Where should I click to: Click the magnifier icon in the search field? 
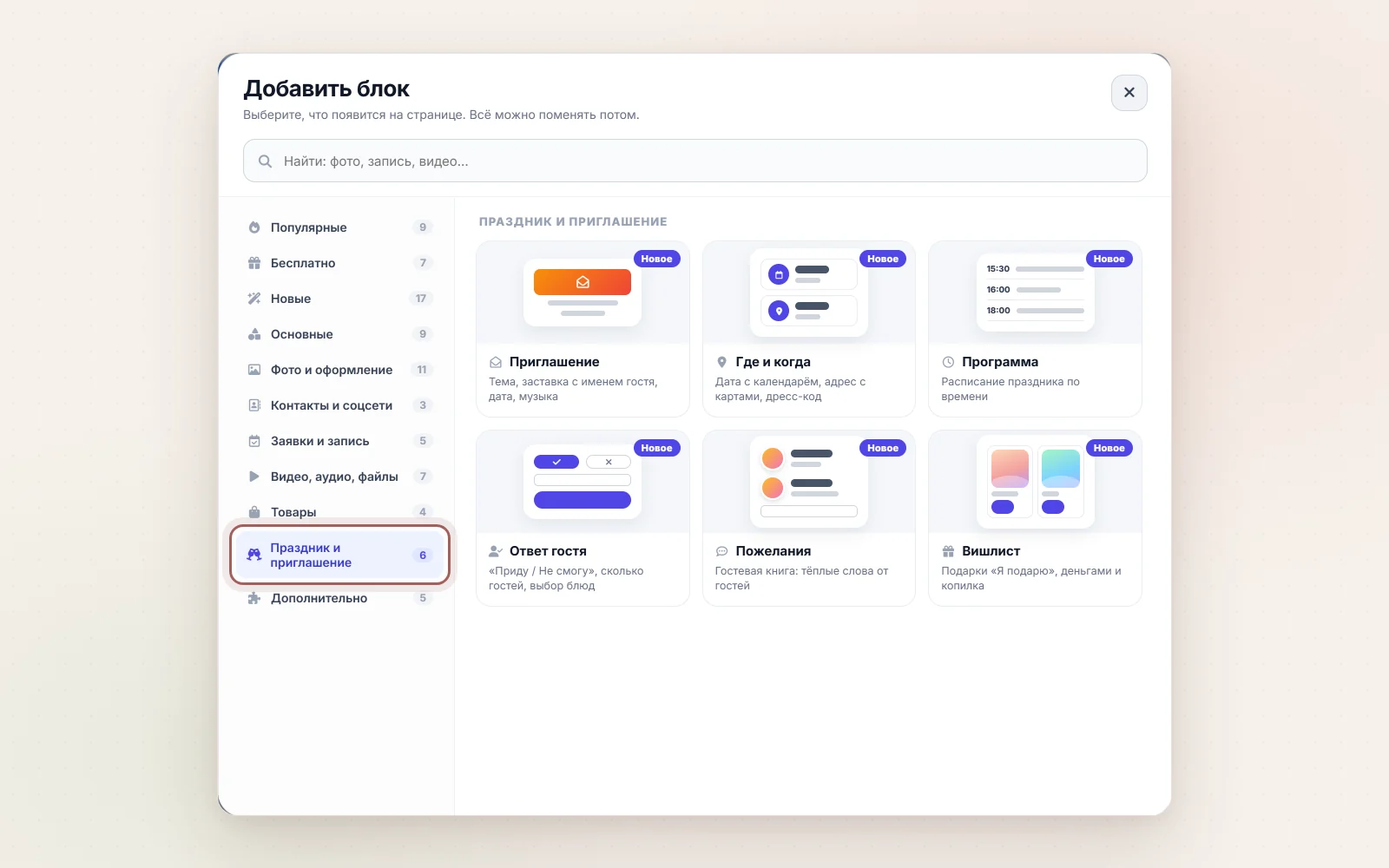(266, 161)
